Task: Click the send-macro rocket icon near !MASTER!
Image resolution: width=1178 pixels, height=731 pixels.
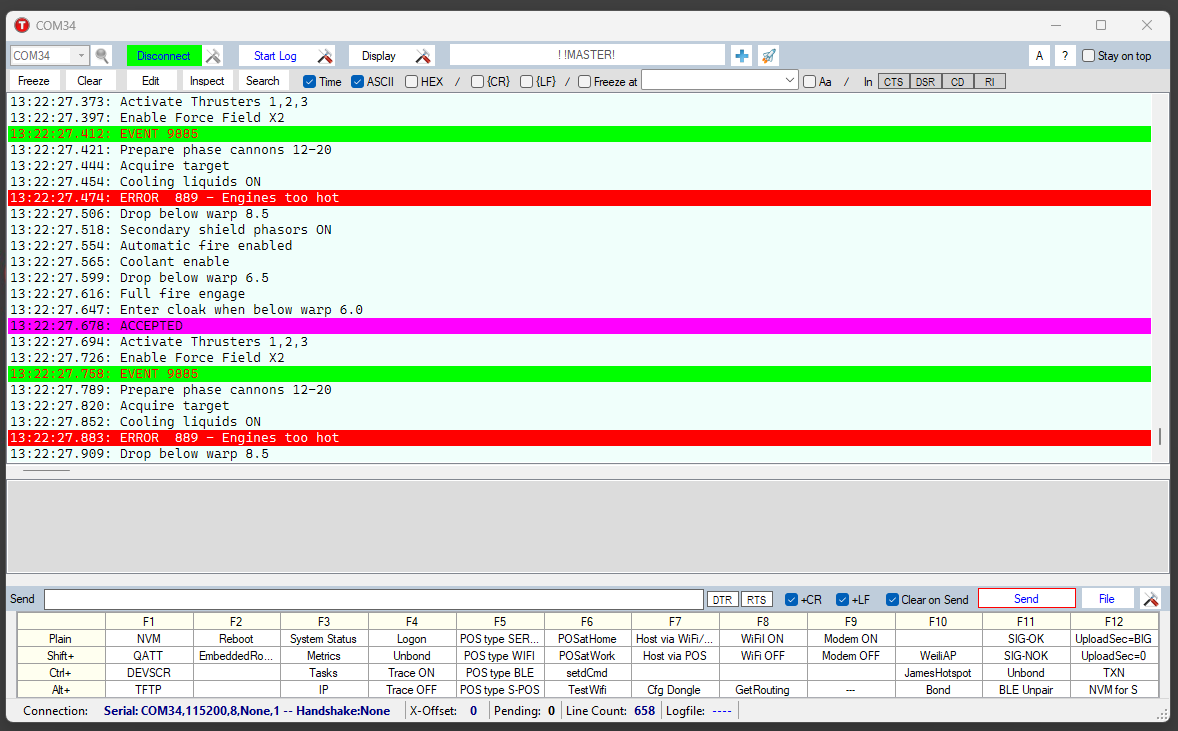Action: coord(767,55)
